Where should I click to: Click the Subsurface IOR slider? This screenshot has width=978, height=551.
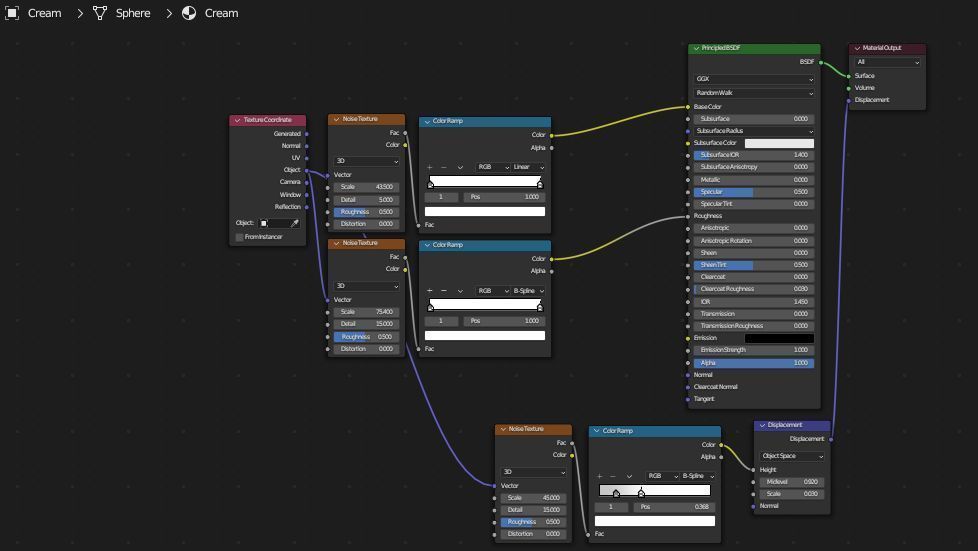(754, 155)
